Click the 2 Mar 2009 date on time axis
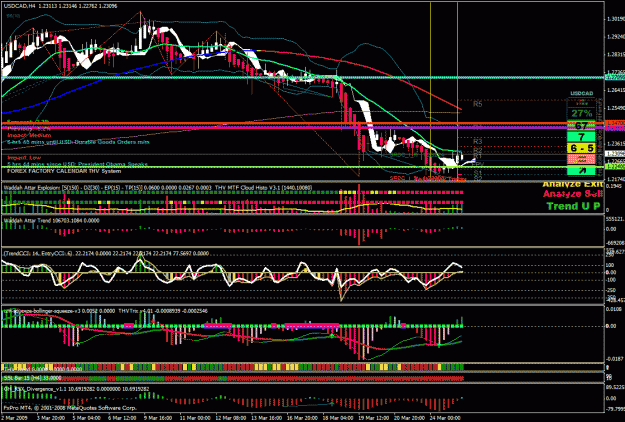Screen dimensions: 625x422 (x=12, y=418)
